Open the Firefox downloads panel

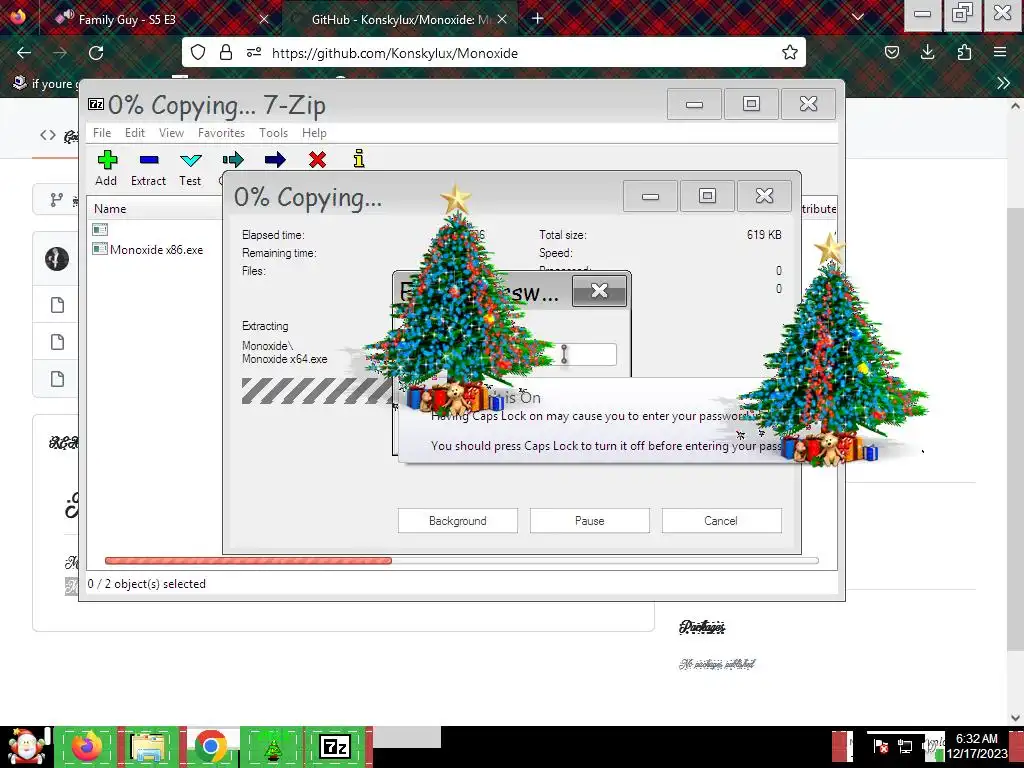[x=927, y=52]
